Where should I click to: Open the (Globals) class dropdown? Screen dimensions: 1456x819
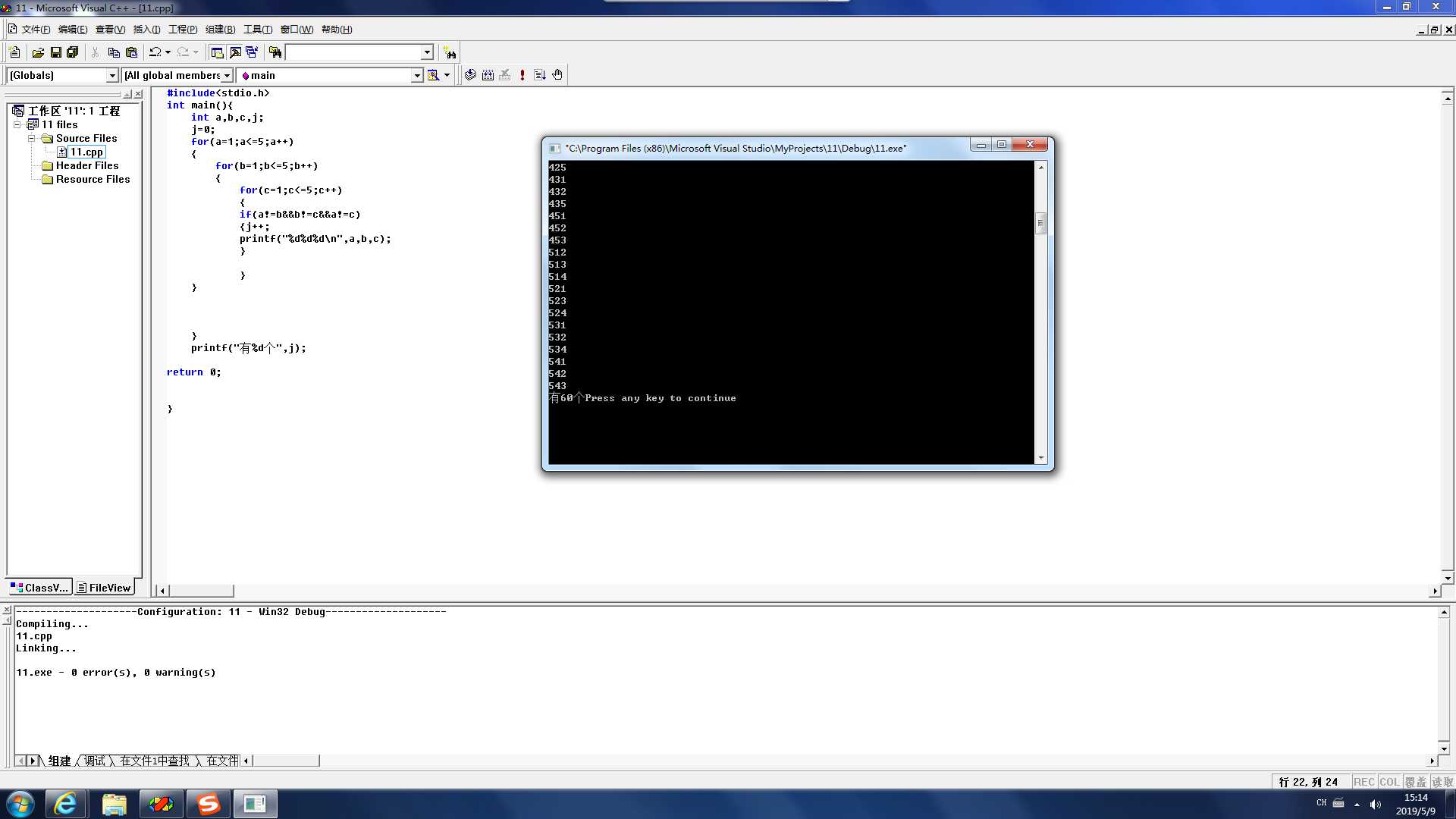(x=112, y=75)
